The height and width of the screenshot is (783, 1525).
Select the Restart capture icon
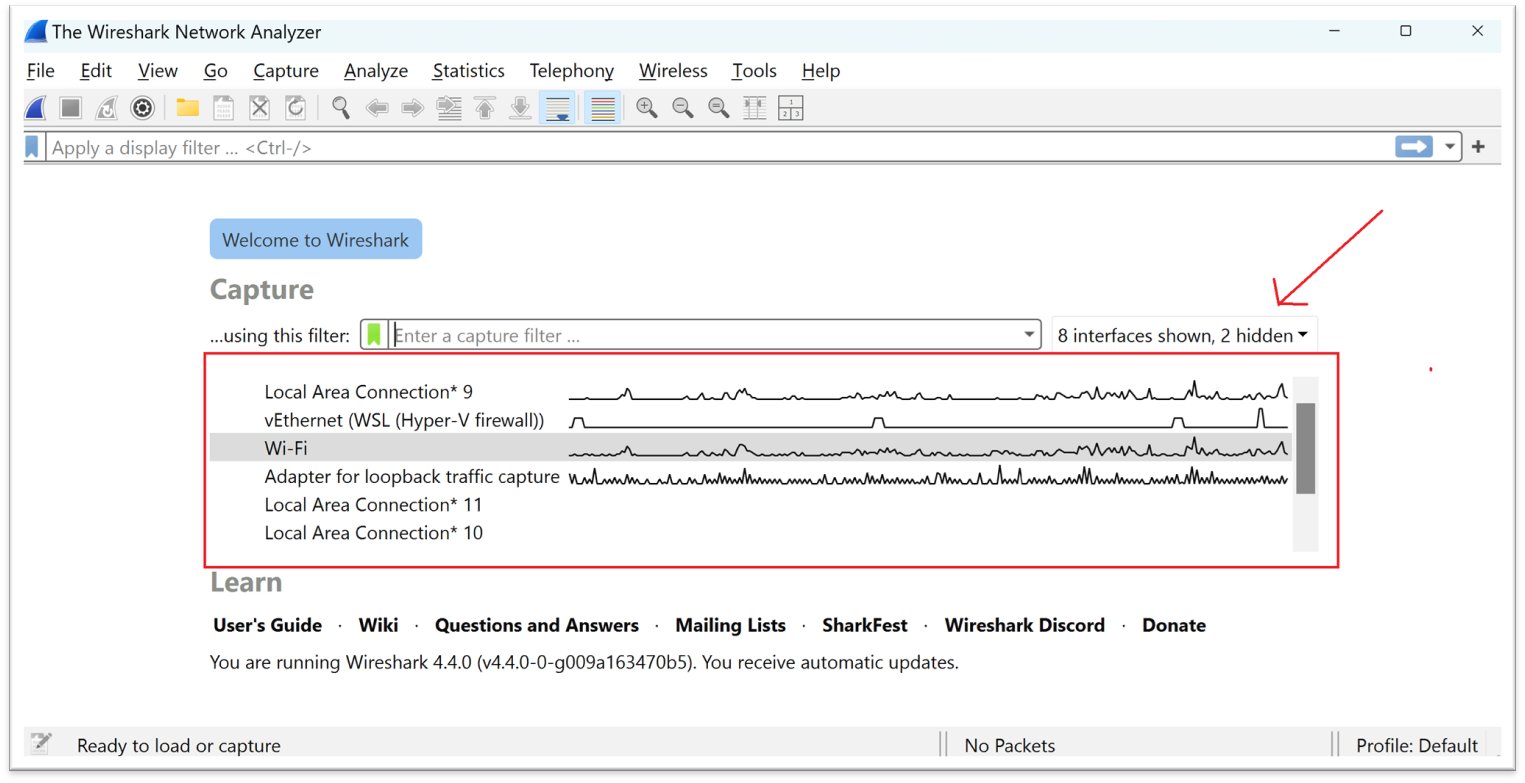click(106, 107)
